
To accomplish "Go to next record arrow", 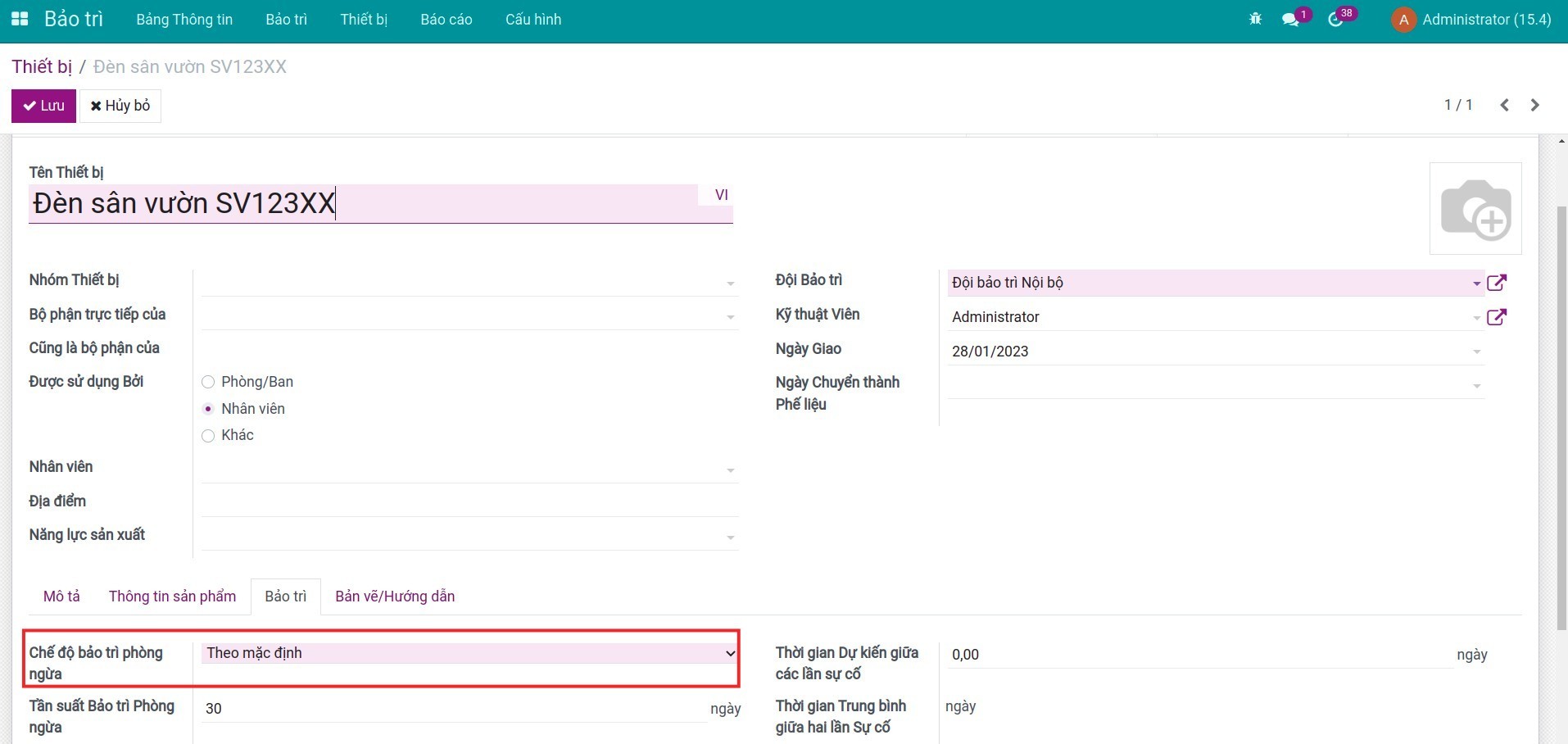I will pyautogui.click(x=1534, y=105).
